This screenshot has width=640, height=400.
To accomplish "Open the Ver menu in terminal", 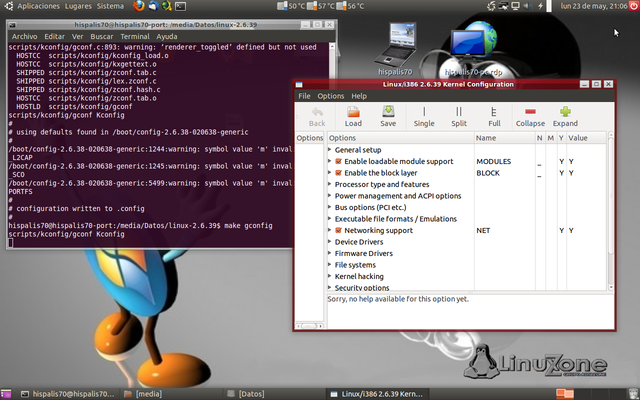I will click(x=77, y=36).
